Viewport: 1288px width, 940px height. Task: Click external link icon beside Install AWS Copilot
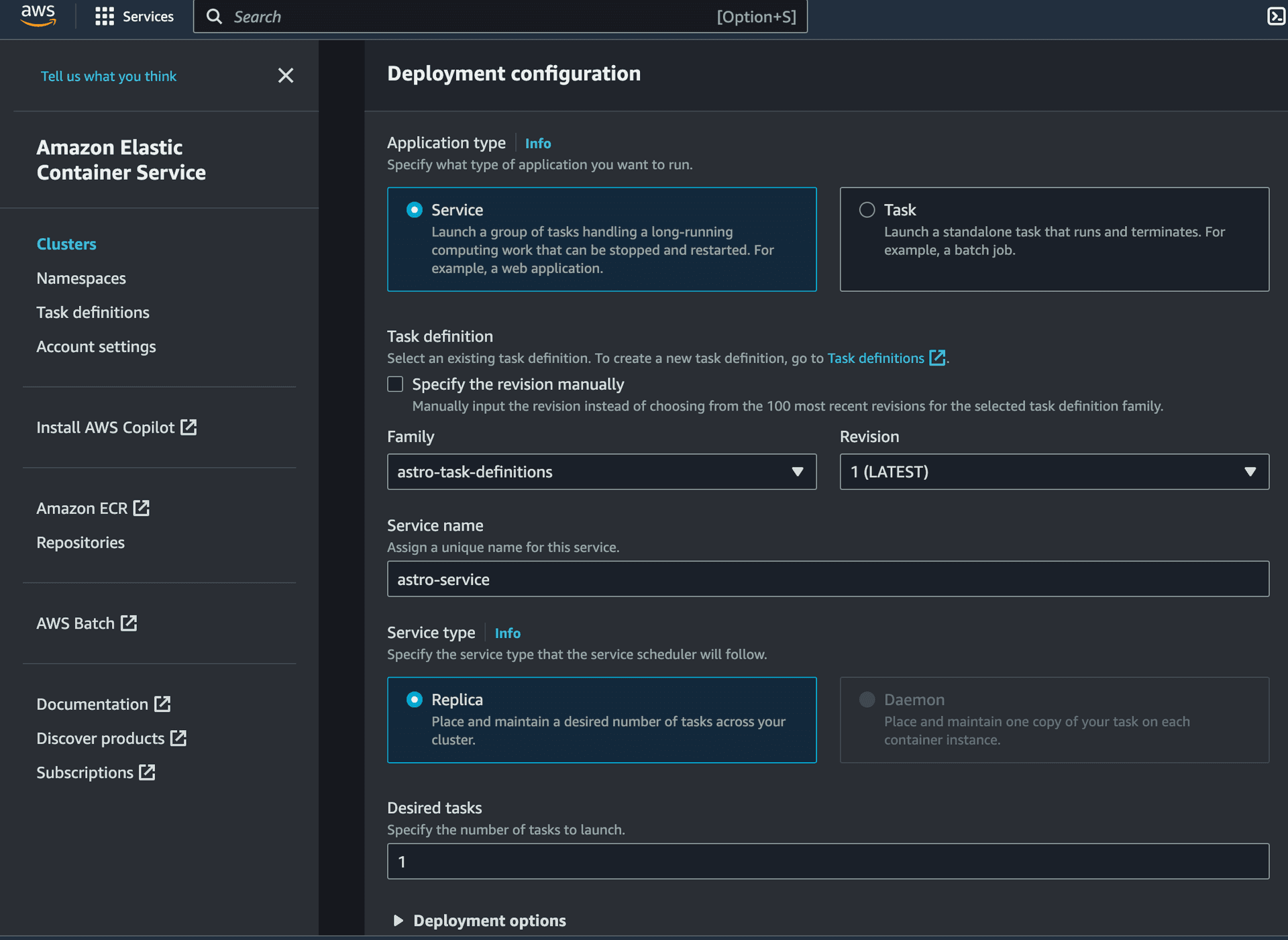pyautogui.click(x=189, y=427)
